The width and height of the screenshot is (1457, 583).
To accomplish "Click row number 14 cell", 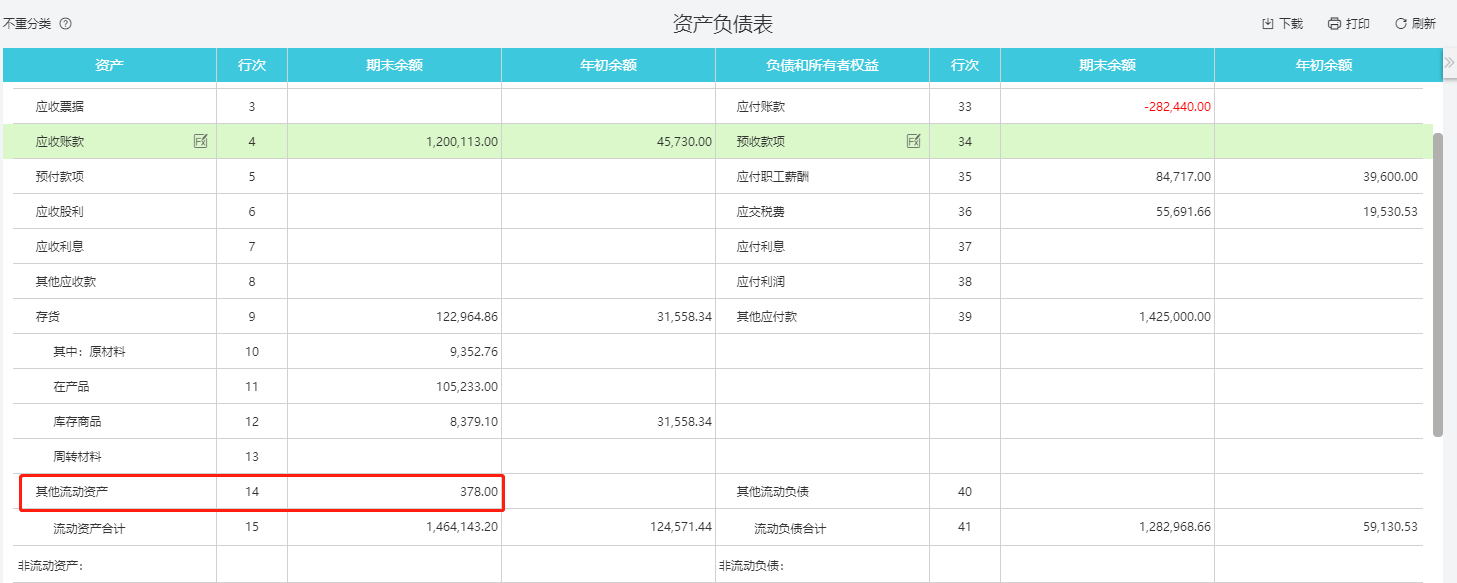I will [252, 491].
